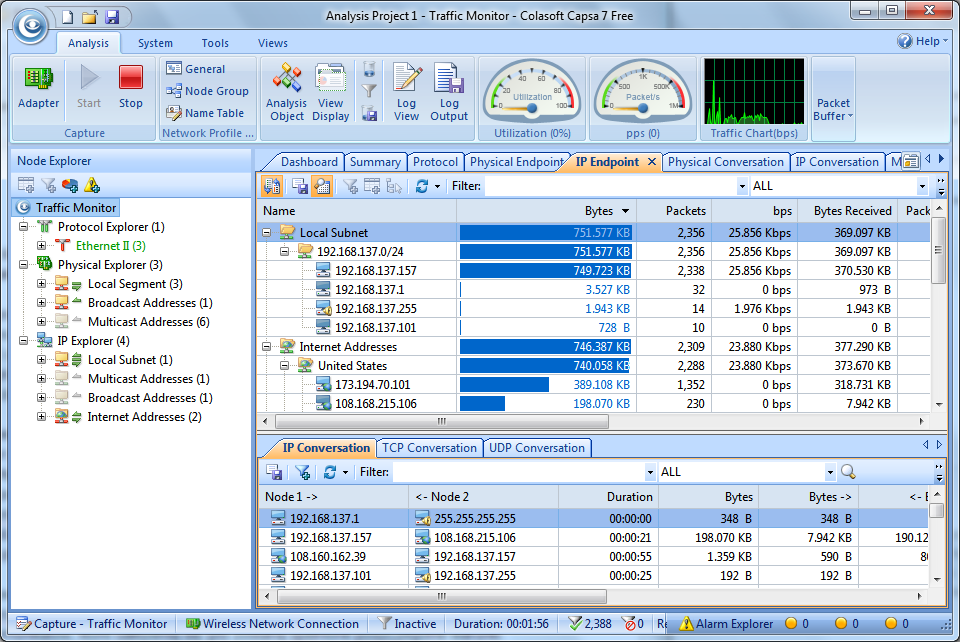Toggle the node detail view button in IP Endpoint toolbar
The width and height of the screenshot is (960, 642).
[272, 186]
